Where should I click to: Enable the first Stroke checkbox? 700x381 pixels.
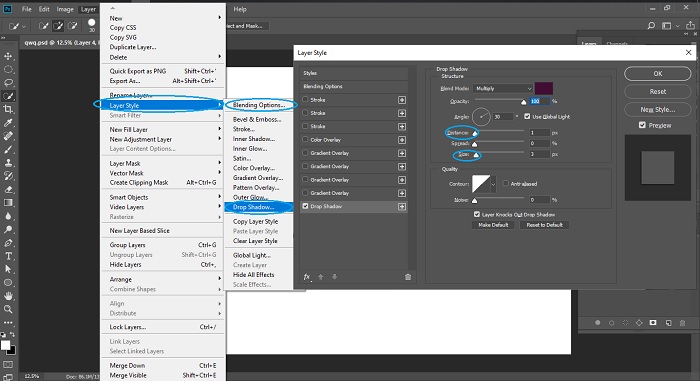tap(305, 99)
